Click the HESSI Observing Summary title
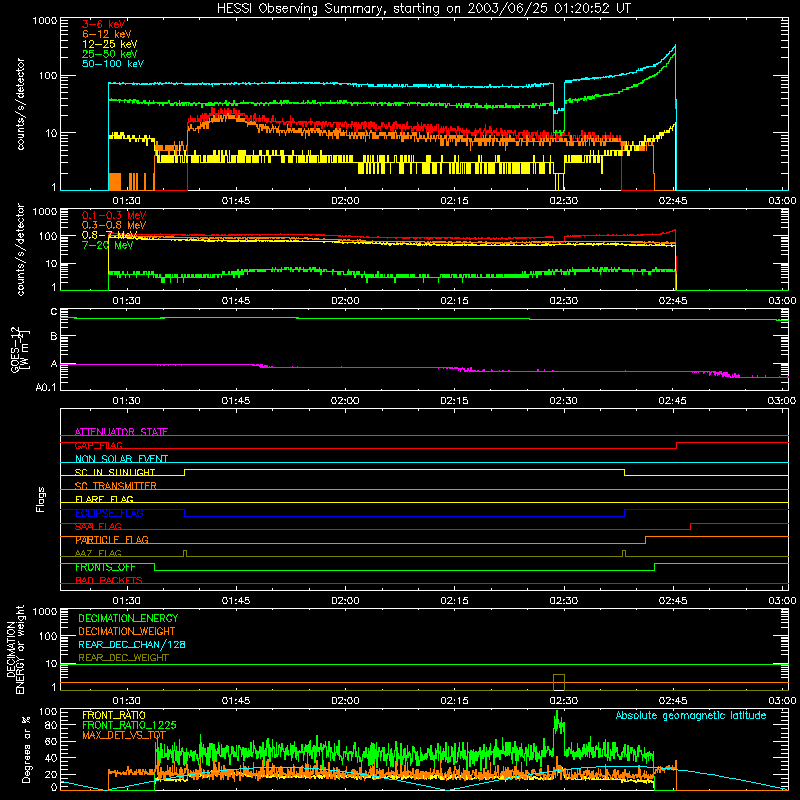This screenshot has height=800, width=800. [x=424, y=9]
